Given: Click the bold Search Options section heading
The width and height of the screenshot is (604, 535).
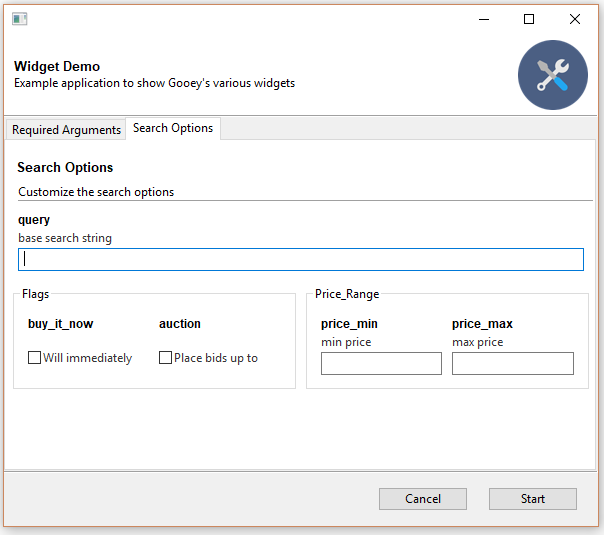Looking at the screenshot, I should point(65,167).
